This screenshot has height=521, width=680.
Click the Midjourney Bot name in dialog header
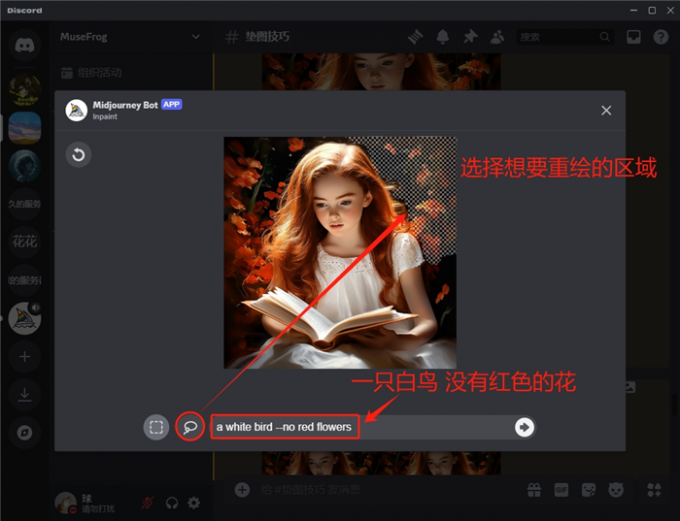[125, 105]
